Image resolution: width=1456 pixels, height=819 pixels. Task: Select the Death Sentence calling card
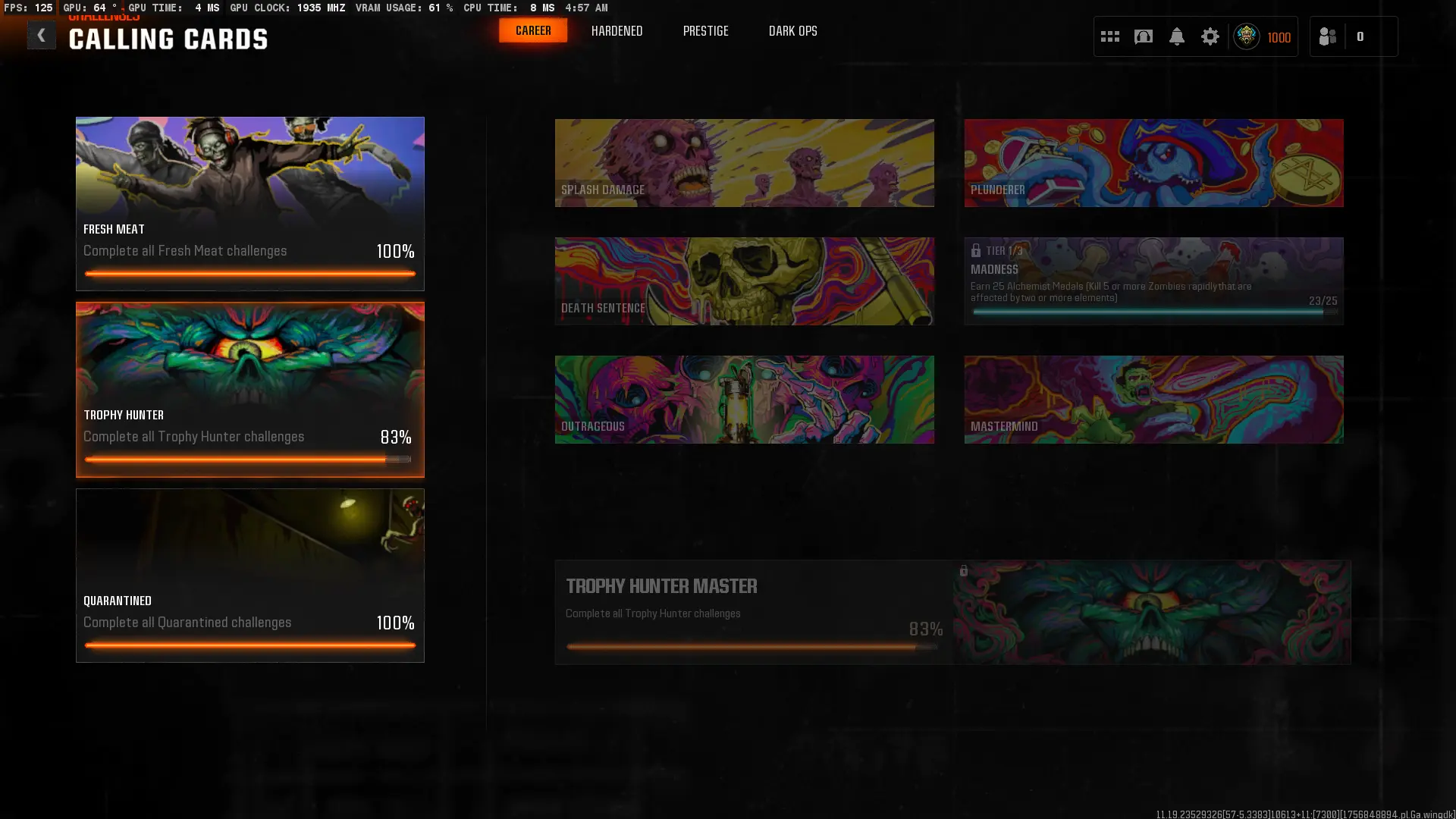pos(744,281)
